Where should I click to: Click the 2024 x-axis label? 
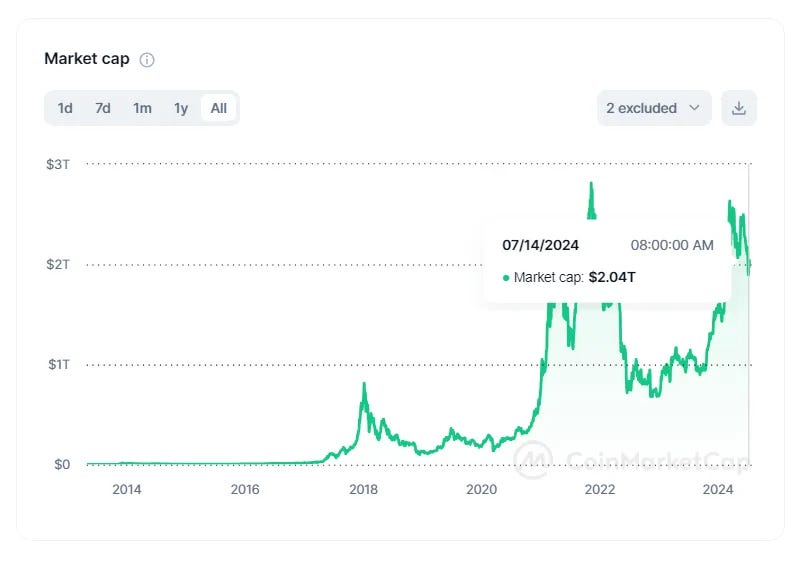pos(718,489)
